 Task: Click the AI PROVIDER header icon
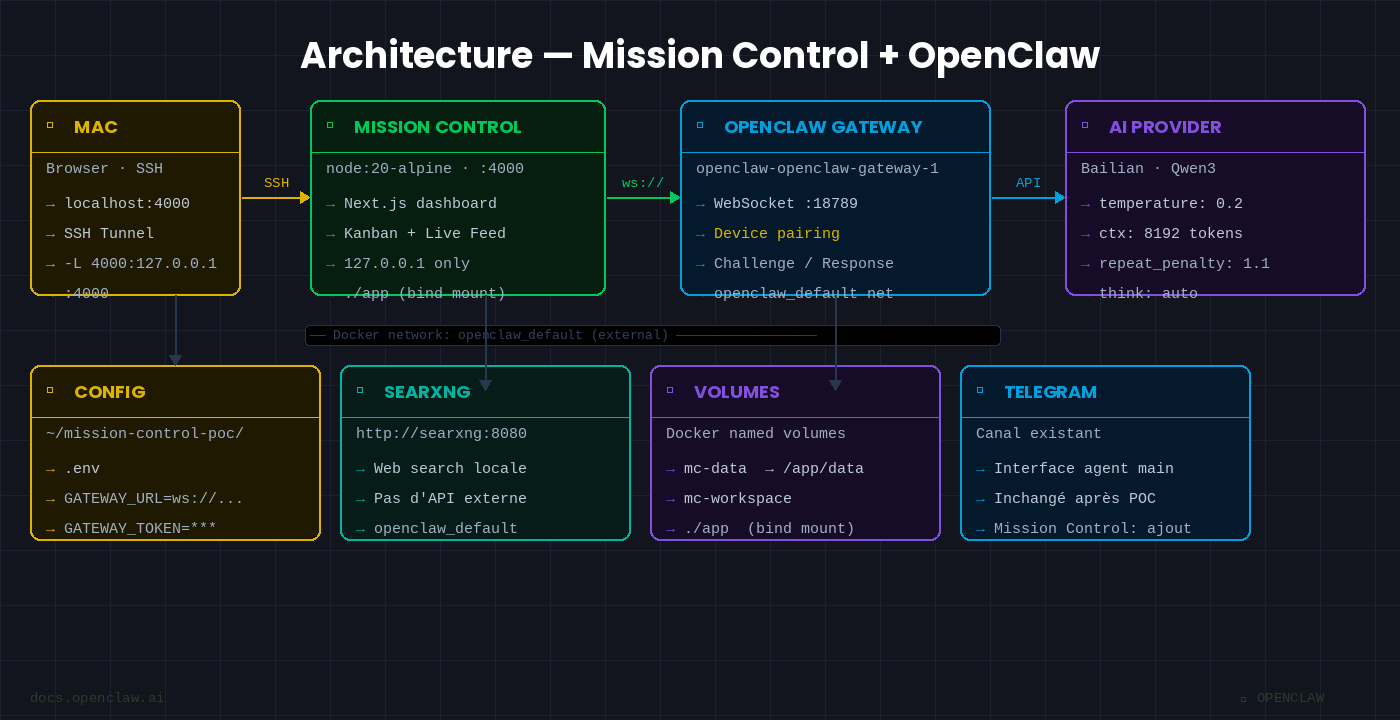click(1086, 126)
